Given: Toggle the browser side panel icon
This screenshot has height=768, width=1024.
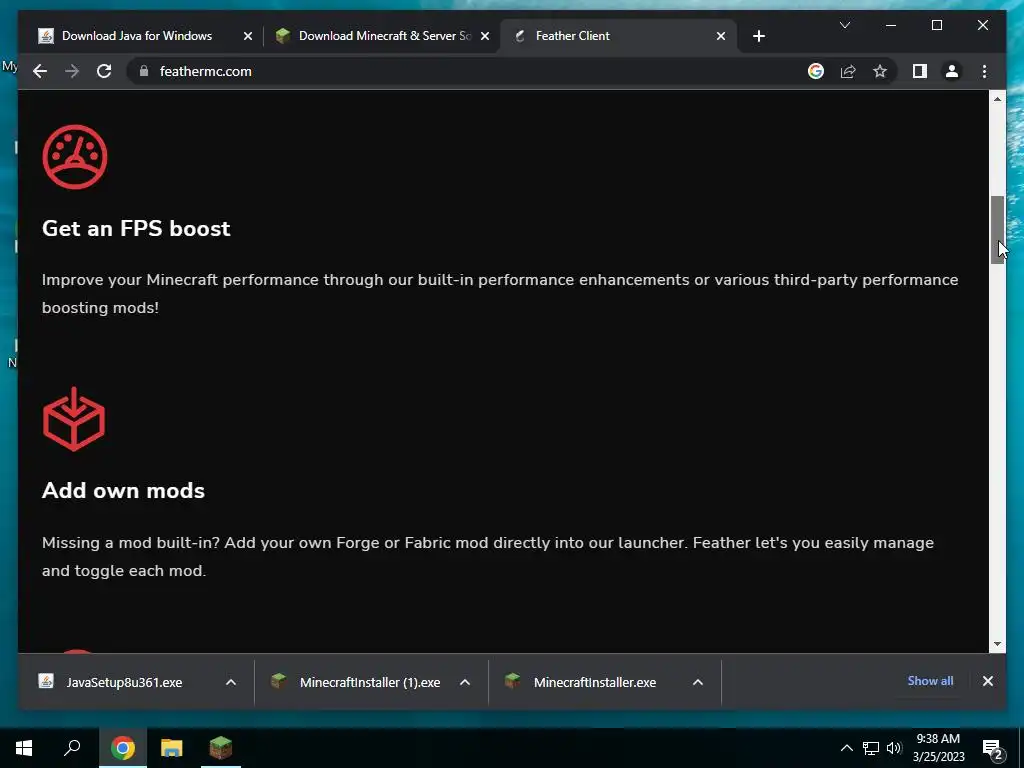Looking at the screenshot, I should coord(920,71).
